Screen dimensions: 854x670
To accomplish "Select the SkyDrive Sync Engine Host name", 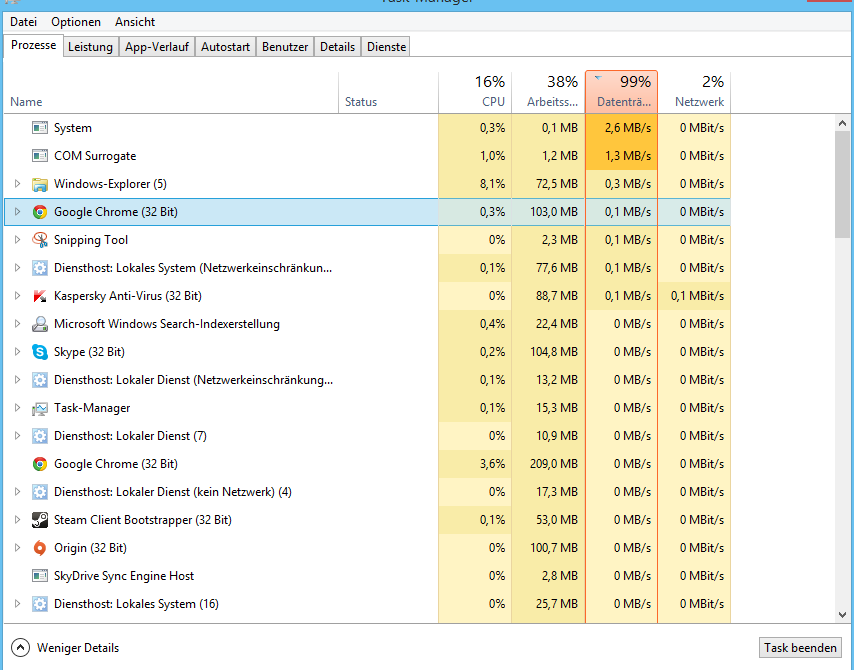I will coord(124,576).
